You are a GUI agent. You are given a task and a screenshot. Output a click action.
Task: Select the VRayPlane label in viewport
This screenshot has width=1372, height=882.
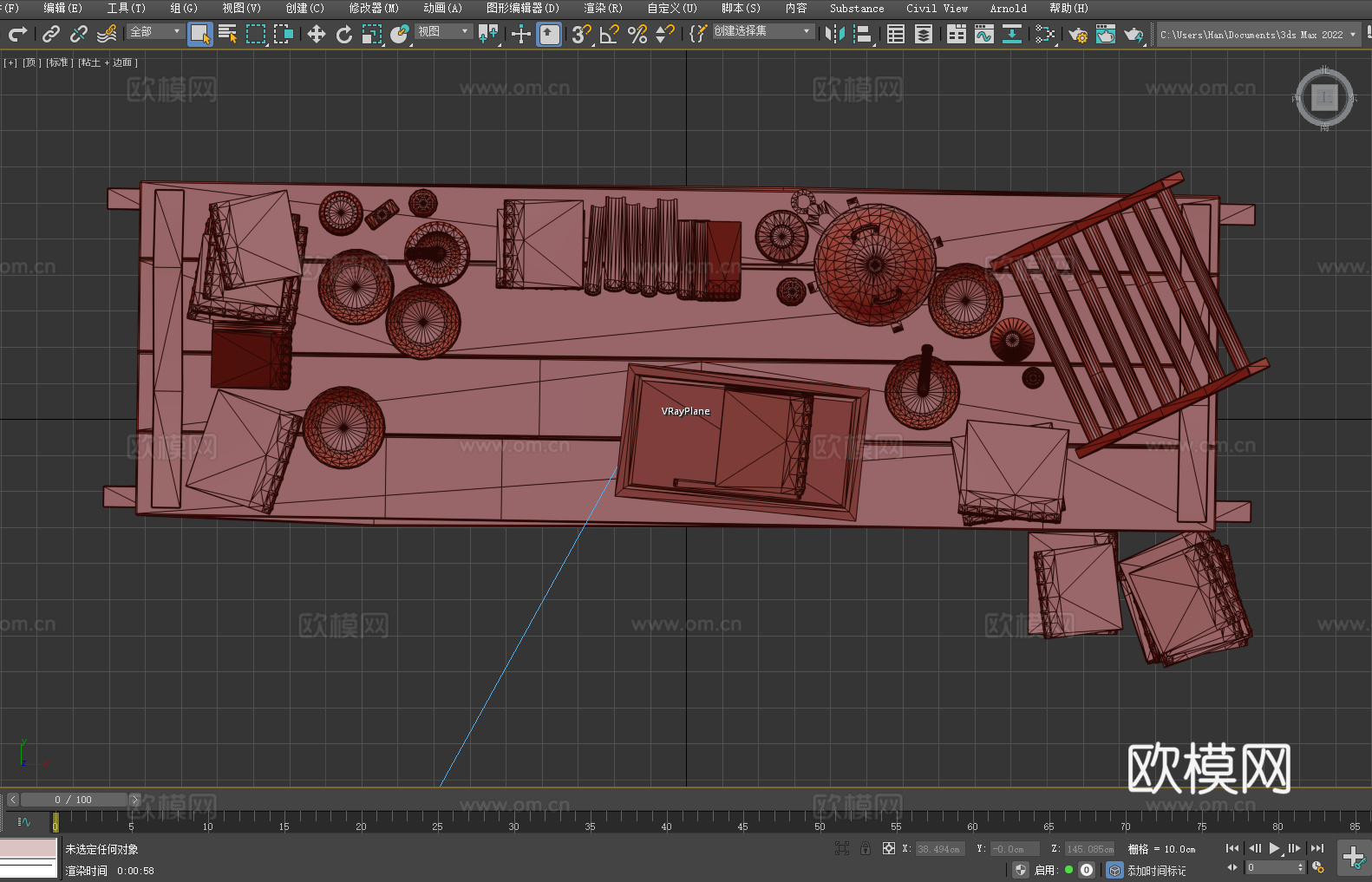[685, 411]
